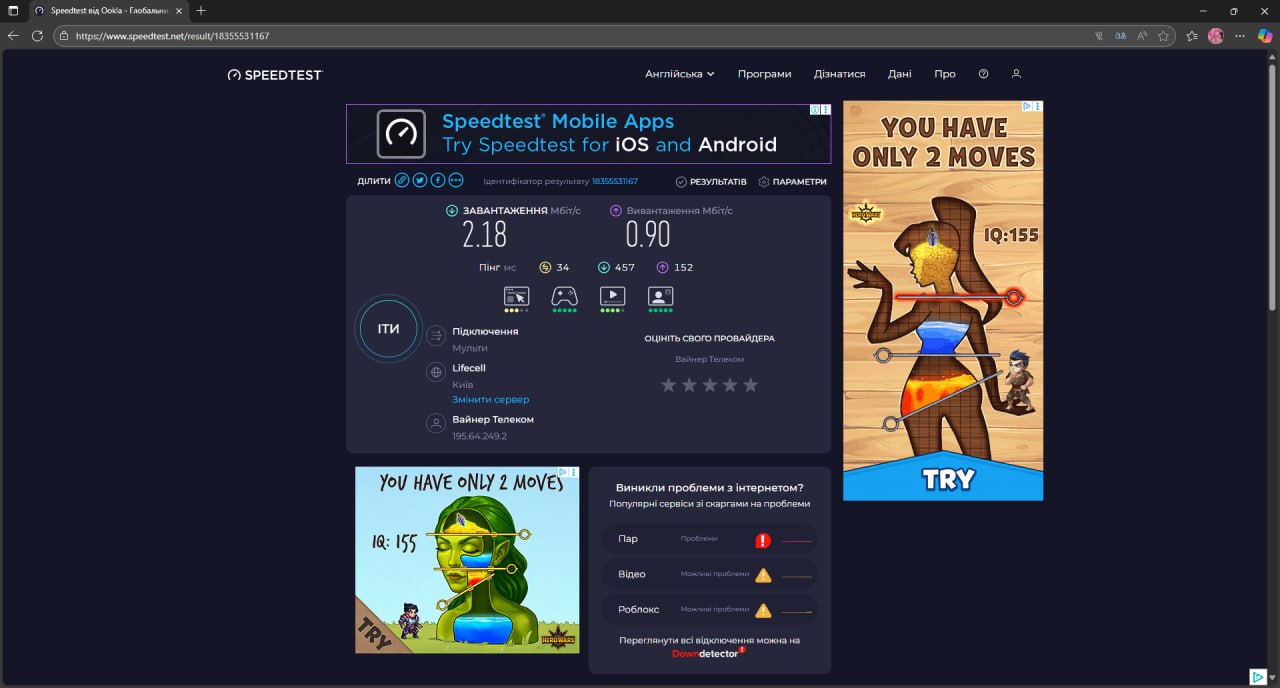Click the IP address 195.64.249.2

pos(479,436)
